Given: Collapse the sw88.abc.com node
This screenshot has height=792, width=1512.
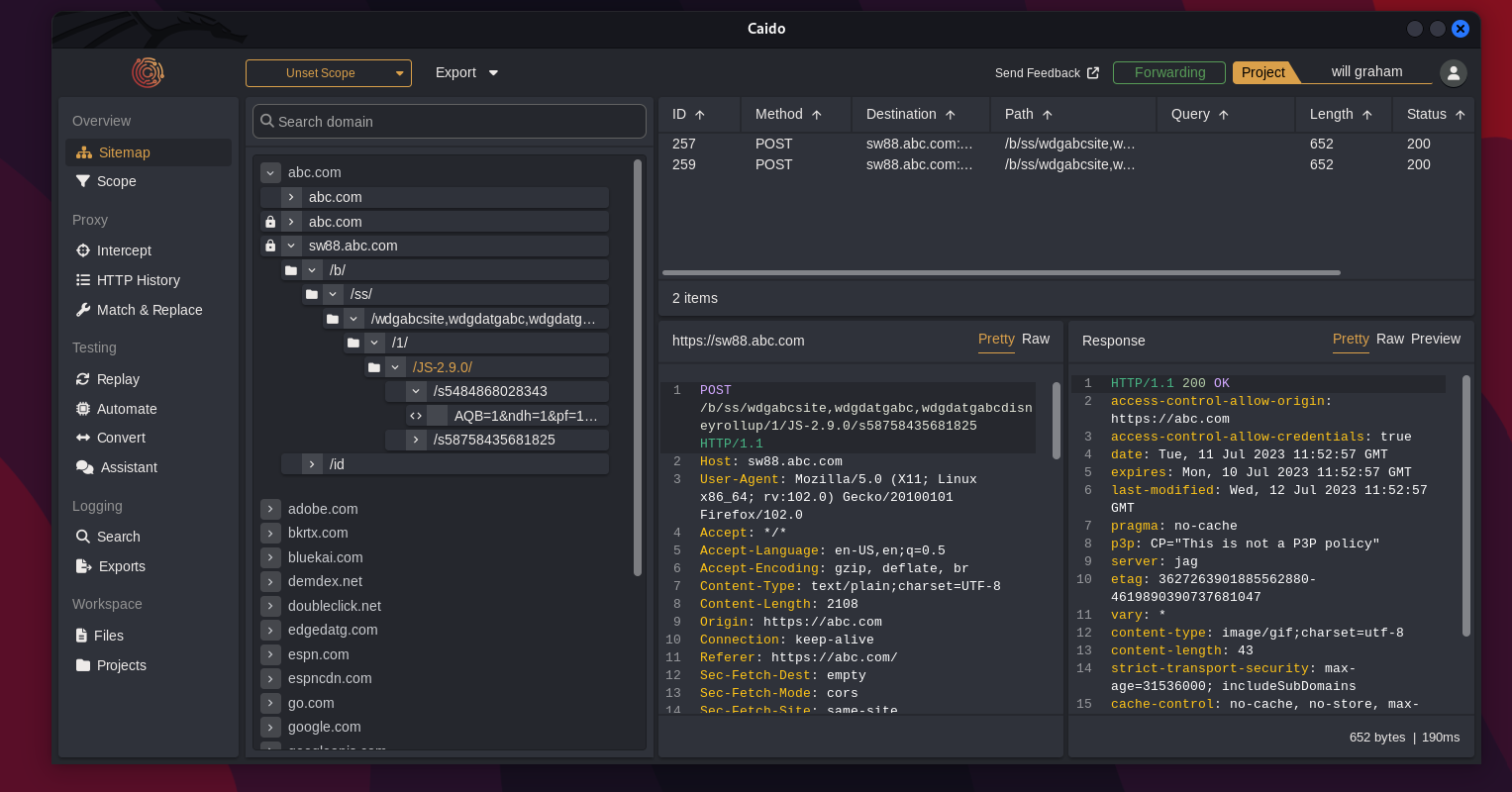Looking at the screenshot, I should coord(291,246).
